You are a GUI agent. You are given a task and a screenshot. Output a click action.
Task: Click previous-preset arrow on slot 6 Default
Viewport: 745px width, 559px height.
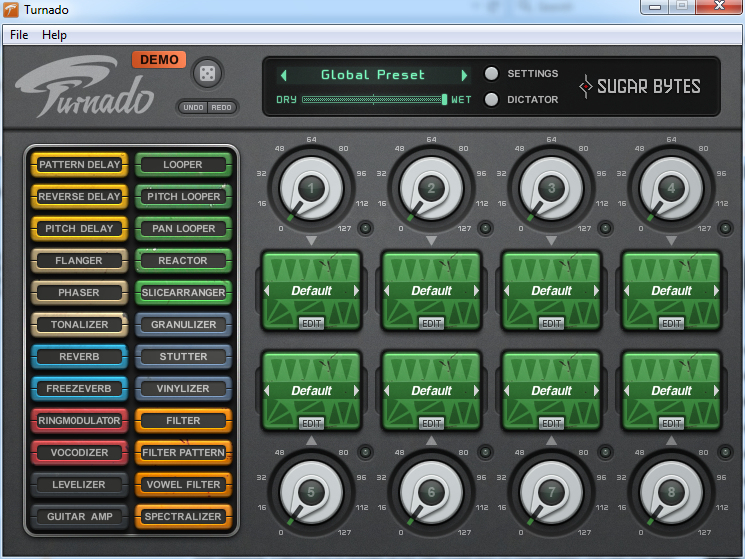coord(387,390)
